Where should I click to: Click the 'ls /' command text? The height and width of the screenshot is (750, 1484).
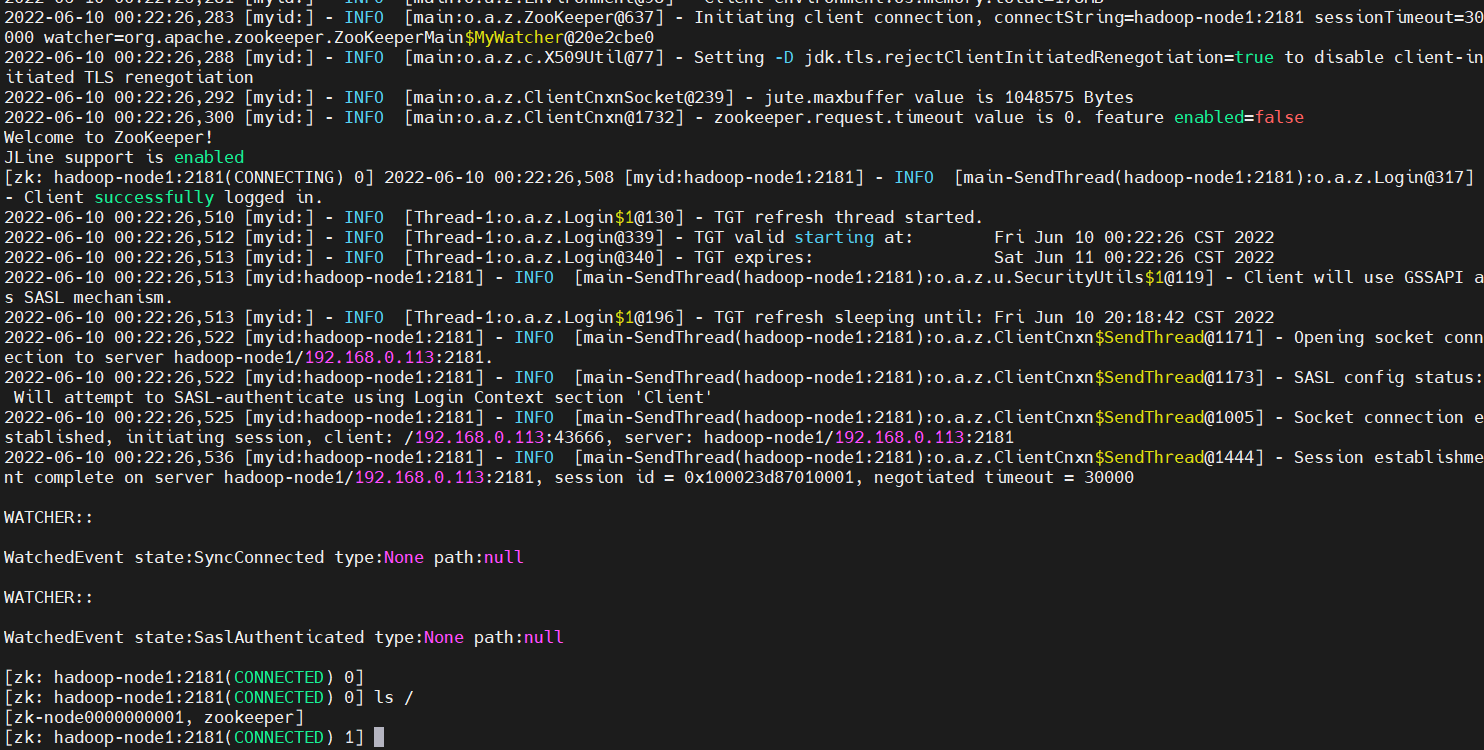pyautogui.click(x=394, y=697)
